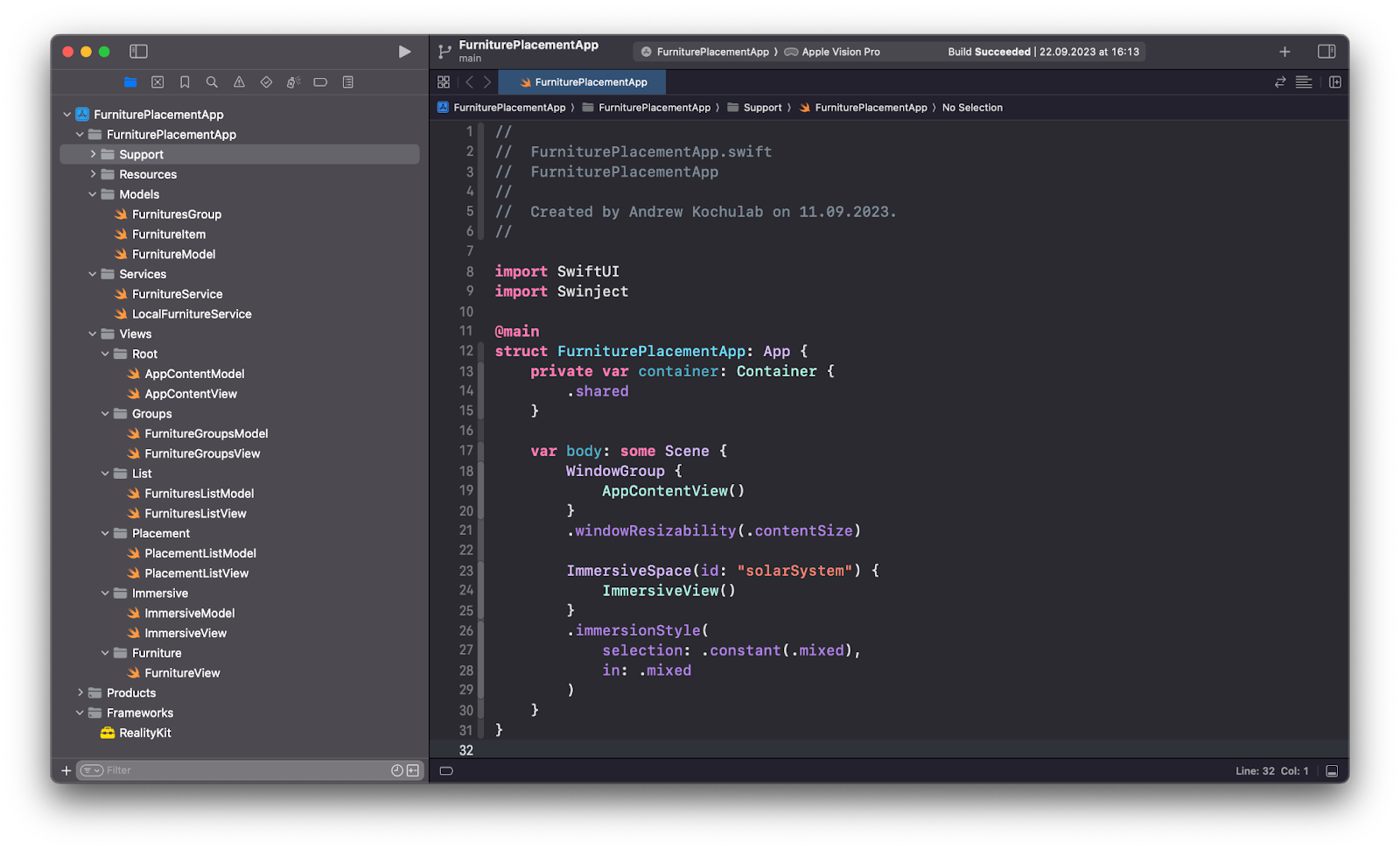This screenshot has width=1400, height=850.
Task: Open the Debug navigator
Action: point(293,82)
